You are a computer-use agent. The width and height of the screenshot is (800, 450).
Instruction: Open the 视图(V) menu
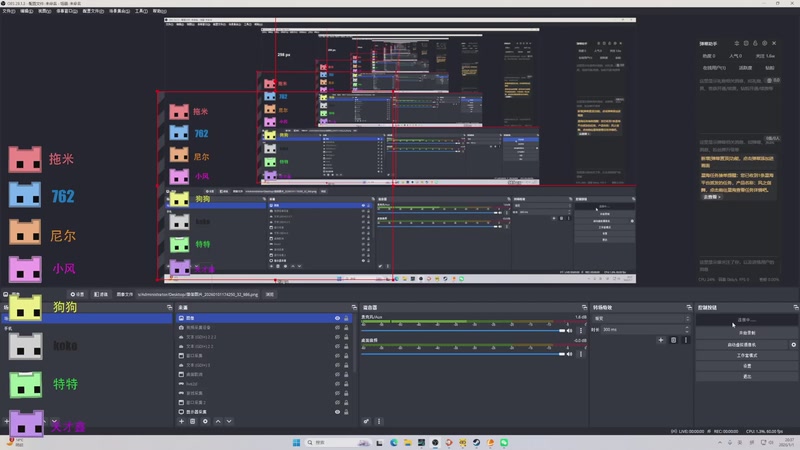coord(44,11)
